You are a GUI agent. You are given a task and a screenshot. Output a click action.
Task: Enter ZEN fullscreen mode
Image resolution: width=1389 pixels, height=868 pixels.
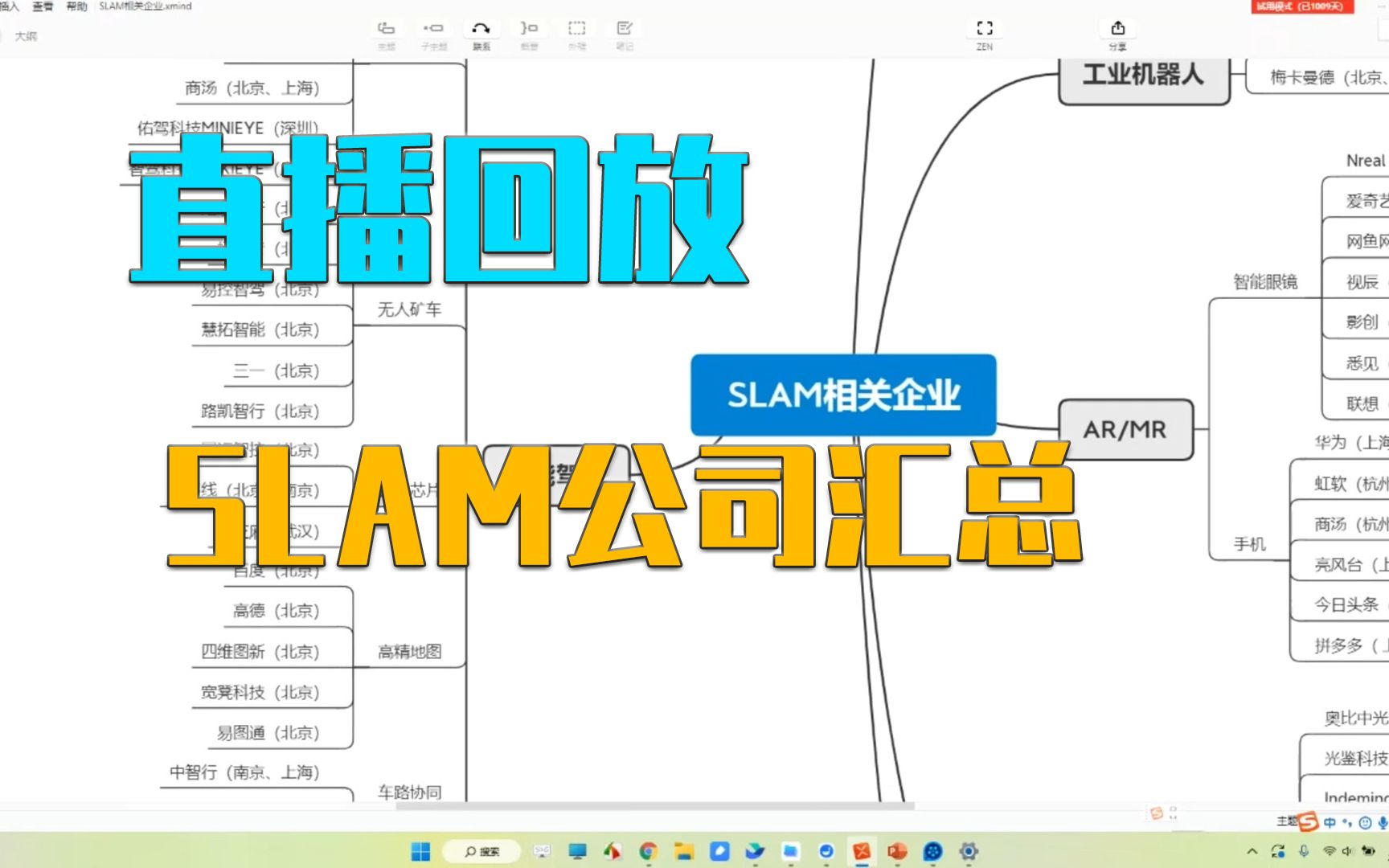pyautogui.click(x=985, y=35)
